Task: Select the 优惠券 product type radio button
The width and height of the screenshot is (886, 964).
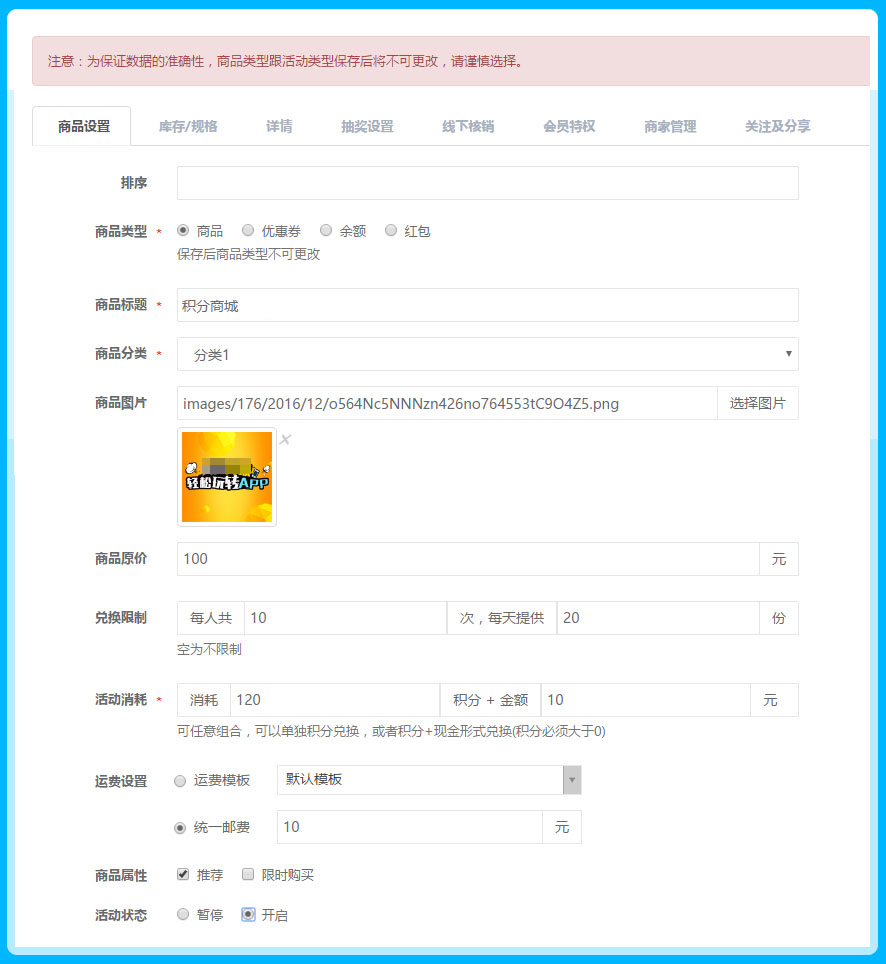Action: pos(248,231)
